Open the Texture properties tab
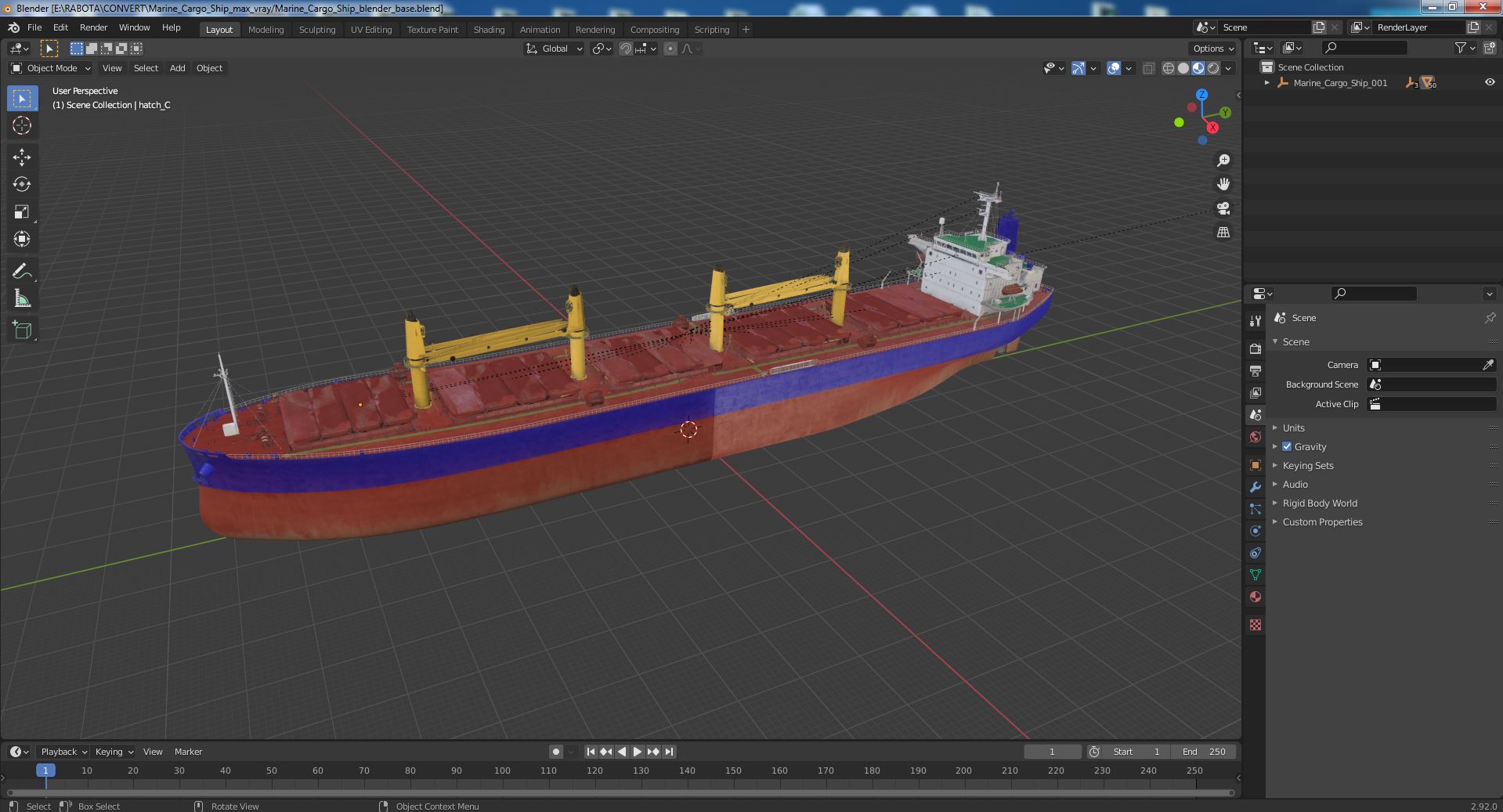Screen dimensions: 1503x812 (x=1256, y=625)
